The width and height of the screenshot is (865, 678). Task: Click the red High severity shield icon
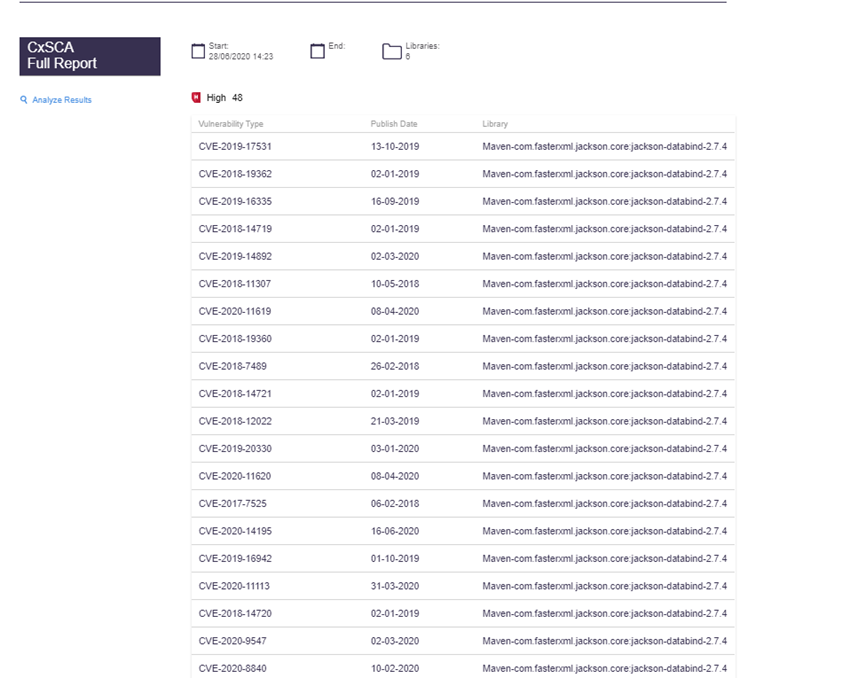coord(196,98)
